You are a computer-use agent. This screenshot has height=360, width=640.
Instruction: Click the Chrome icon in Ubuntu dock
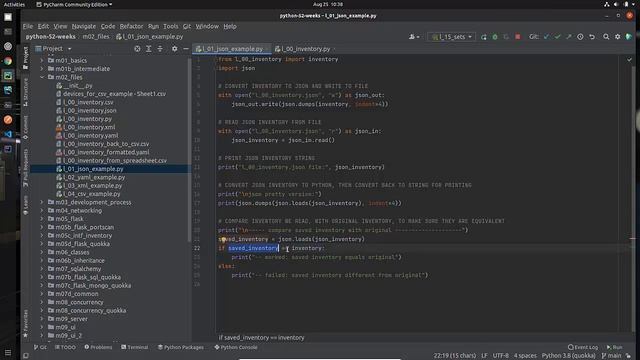pyautogui.click(x=8, y=61)
